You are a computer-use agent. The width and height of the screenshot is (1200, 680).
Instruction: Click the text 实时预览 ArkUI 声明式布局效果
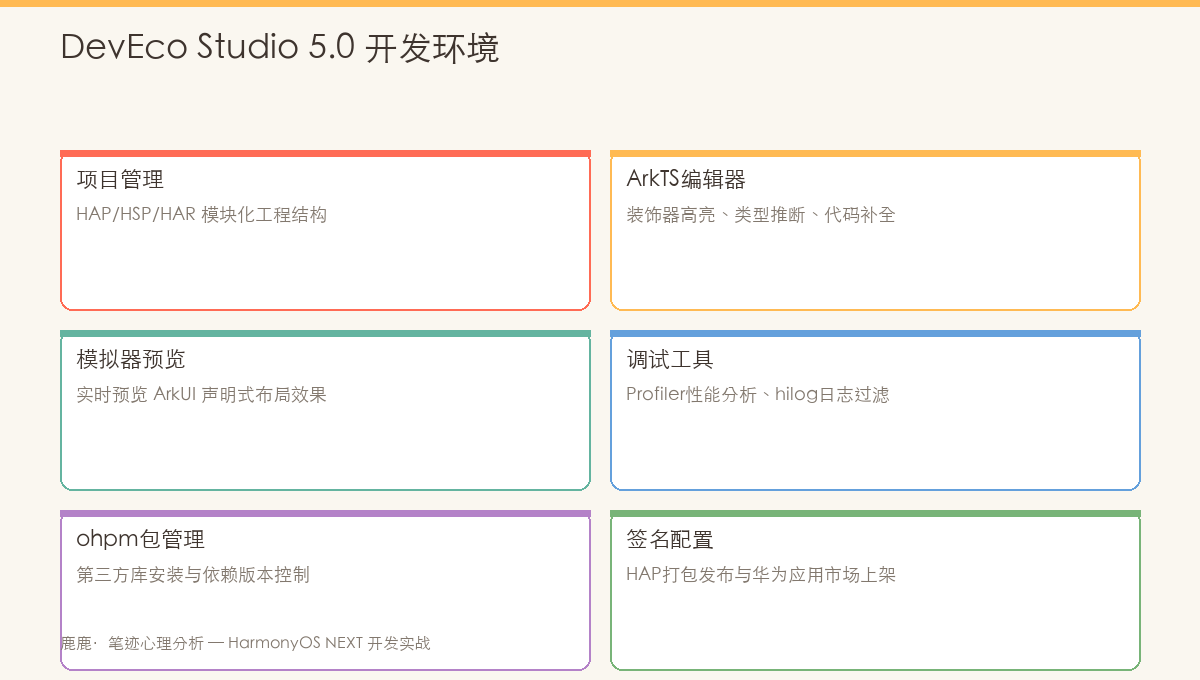click(202, 395)
